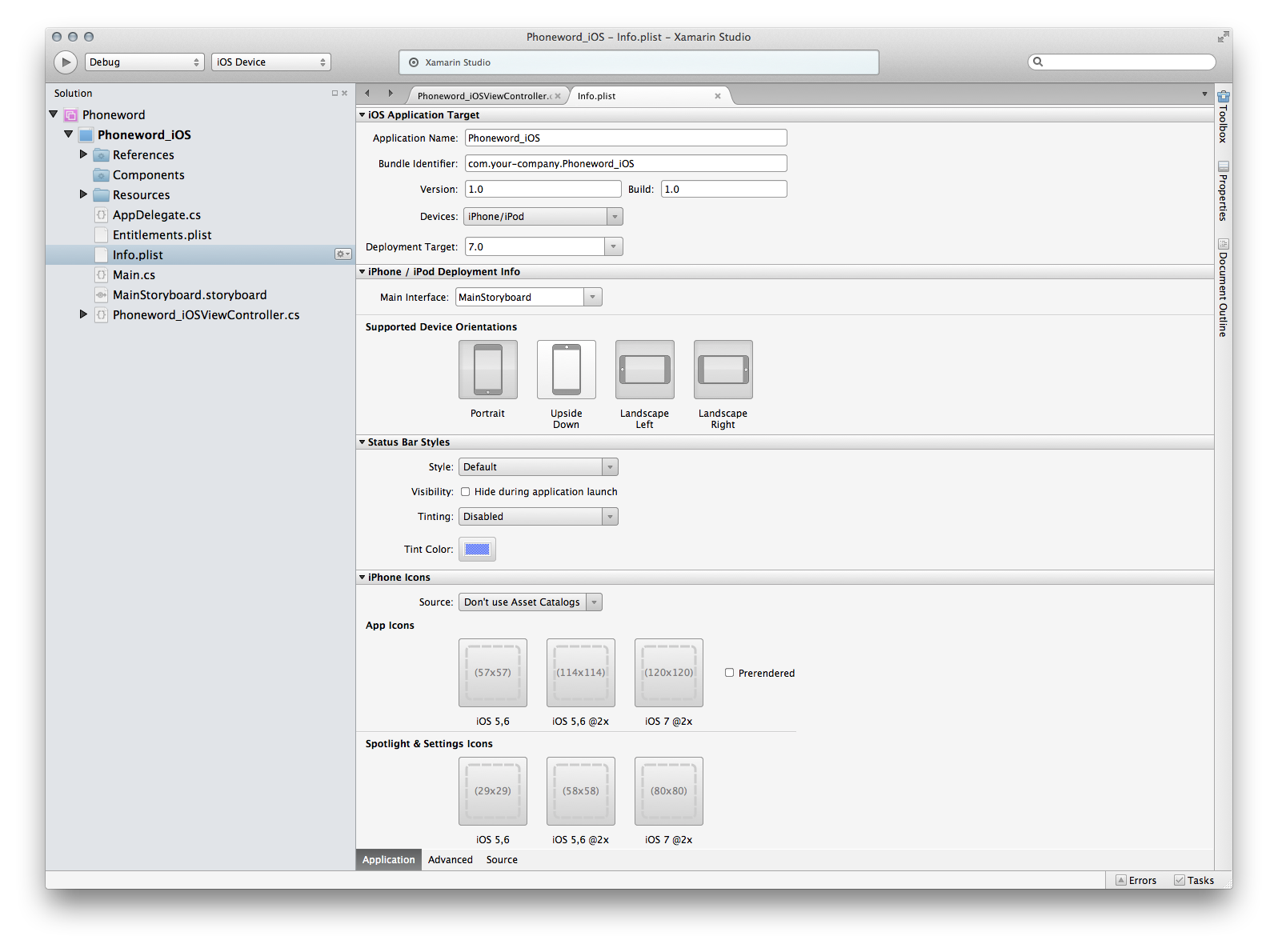The height and width of the screenshot is (952, 1278).
Task: Expand the References folder
Action: click(x=83, y=154)
